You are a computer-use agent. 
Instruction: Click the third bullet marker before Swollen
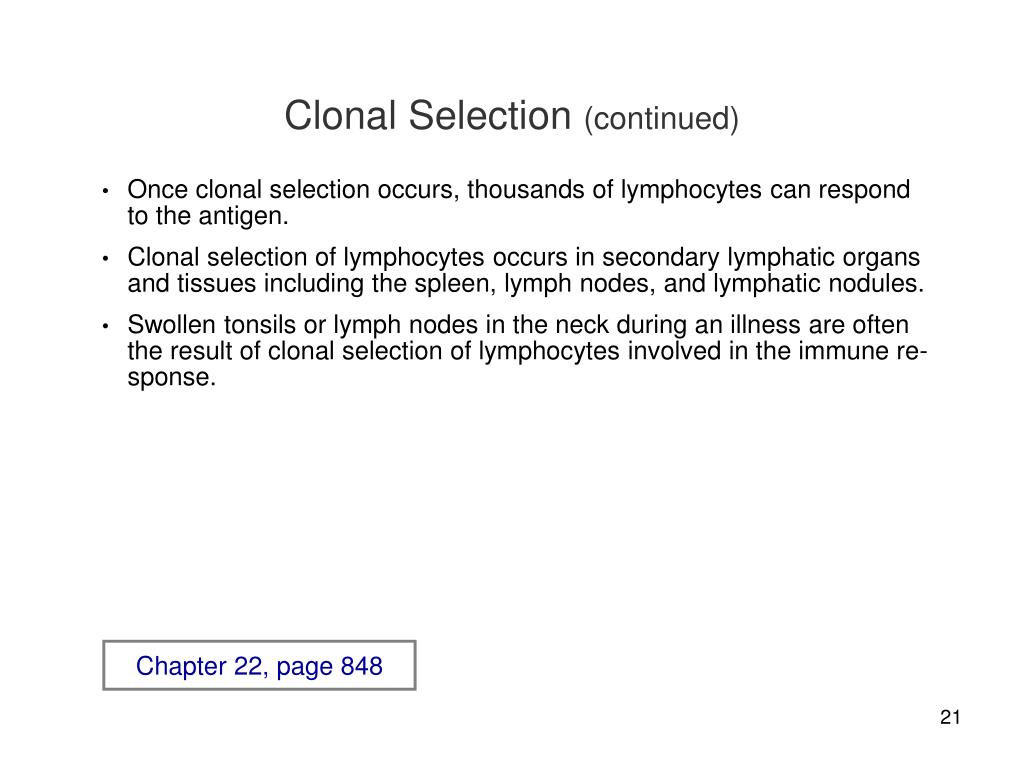105,326
